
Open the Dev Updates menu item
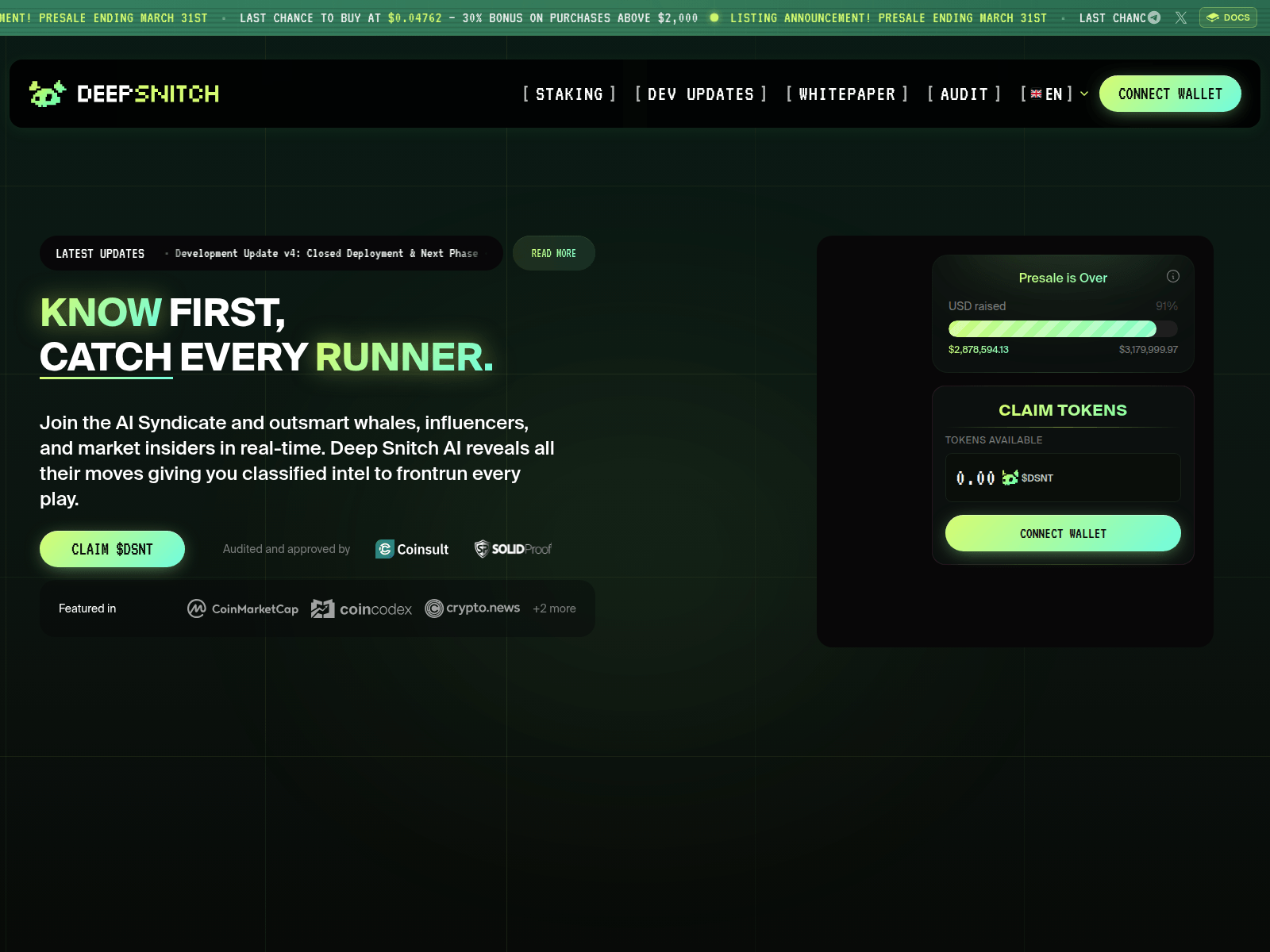point(701,94)
